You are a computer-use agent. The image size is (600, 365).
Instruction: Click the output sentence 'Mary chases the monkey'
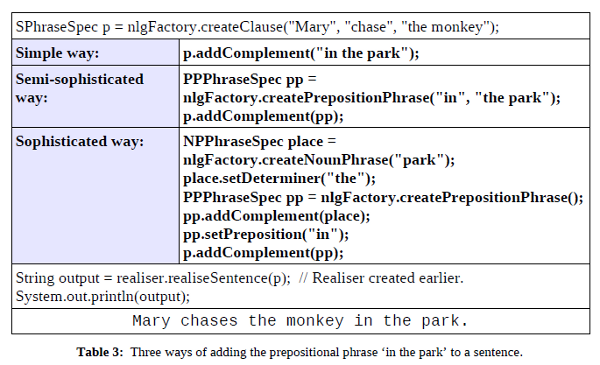tap(238, 321)
